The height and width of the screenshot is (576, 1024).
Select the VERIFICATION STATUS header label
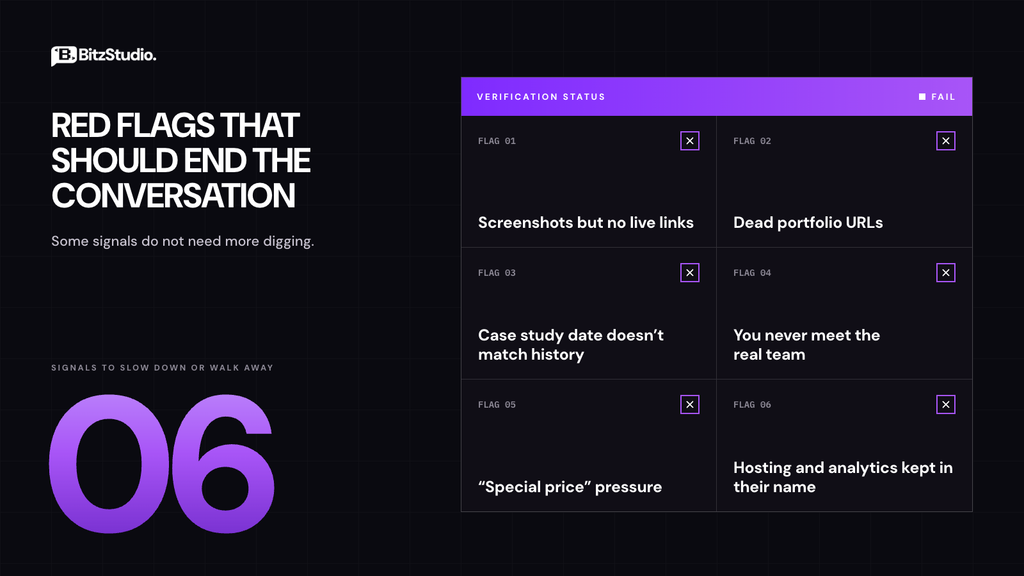point(541,97)
